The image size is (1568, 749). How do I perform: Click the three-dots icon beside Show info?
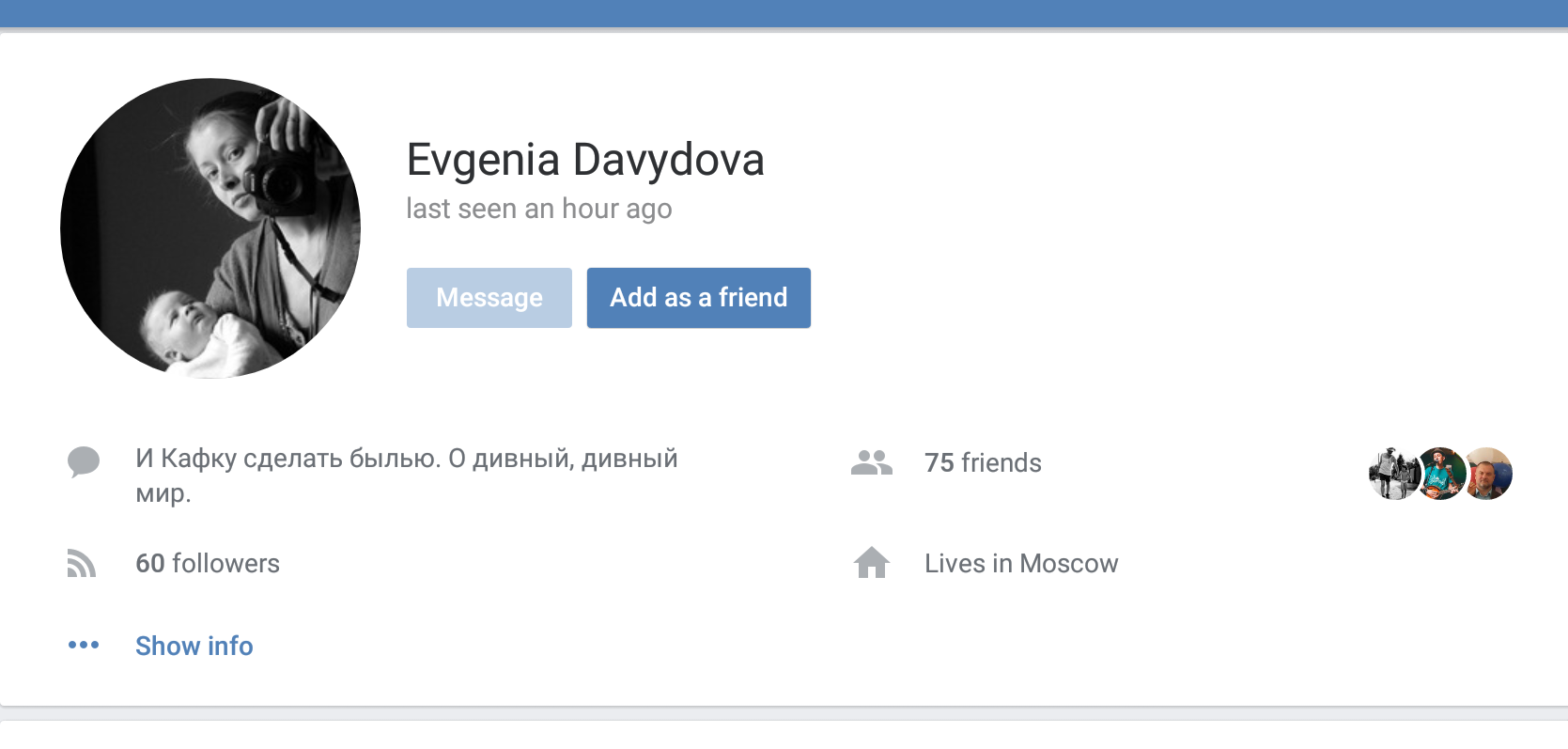pyautogui.click(x=84, y=645)
